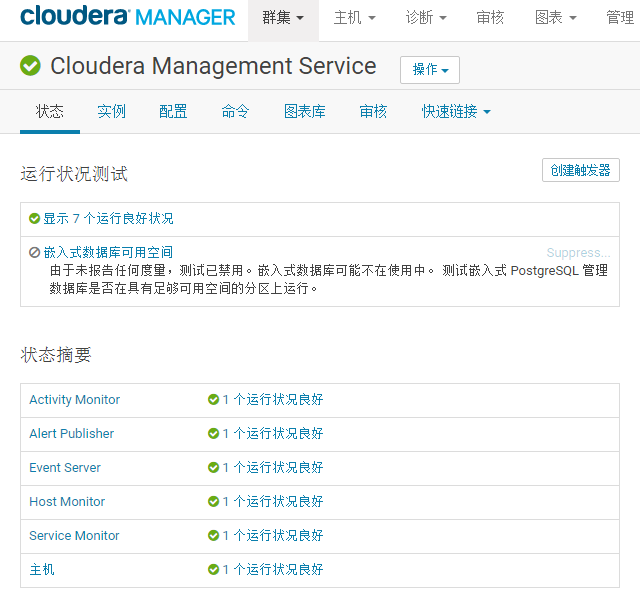
Task: Click the Cloudera Manager logo
Action: click(128, 16)
